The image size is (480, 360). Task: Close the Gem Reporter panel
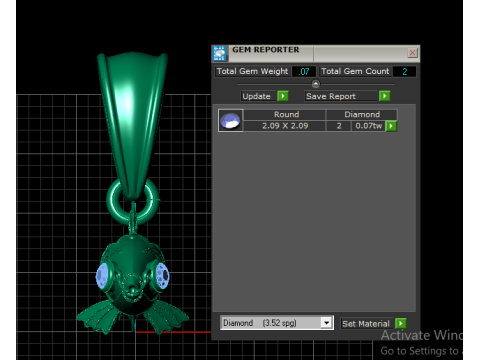click(x=412, y=53)
